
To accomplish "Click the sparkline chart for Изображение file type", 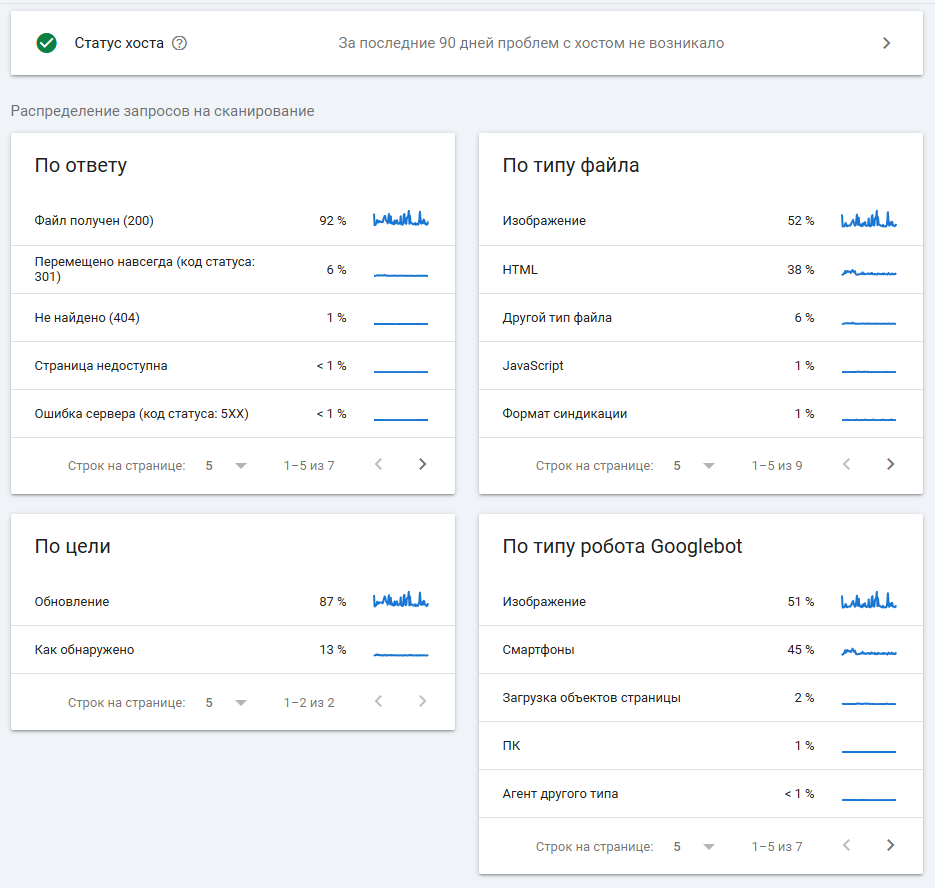I will (868, 220).
